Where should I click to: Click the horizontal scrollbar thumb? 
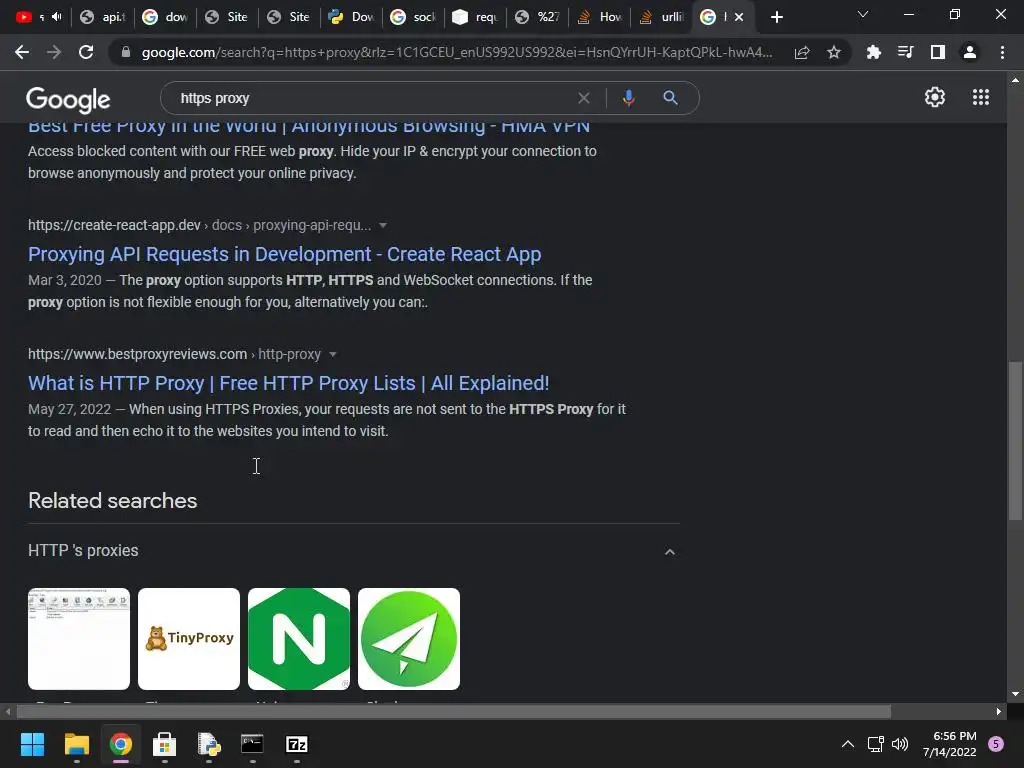[453, 711]
